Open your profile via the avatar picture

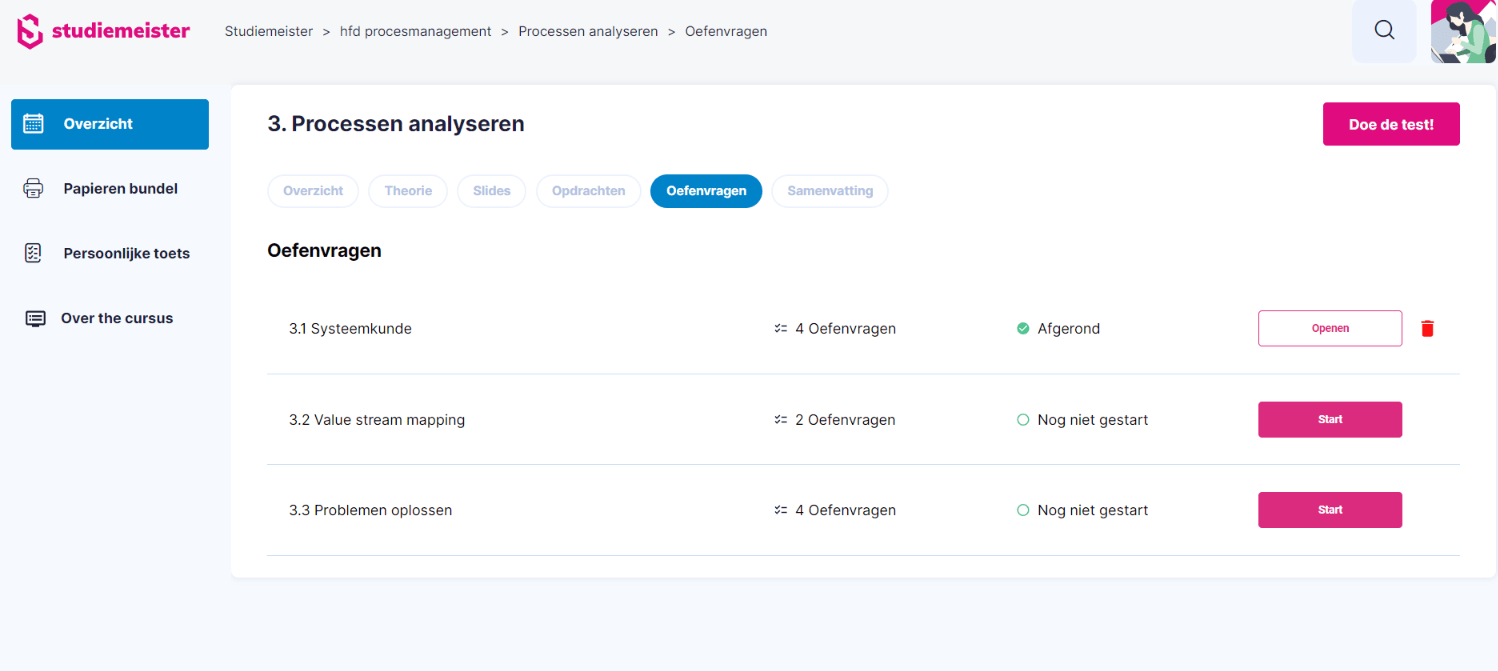(x=1463, y=30)
